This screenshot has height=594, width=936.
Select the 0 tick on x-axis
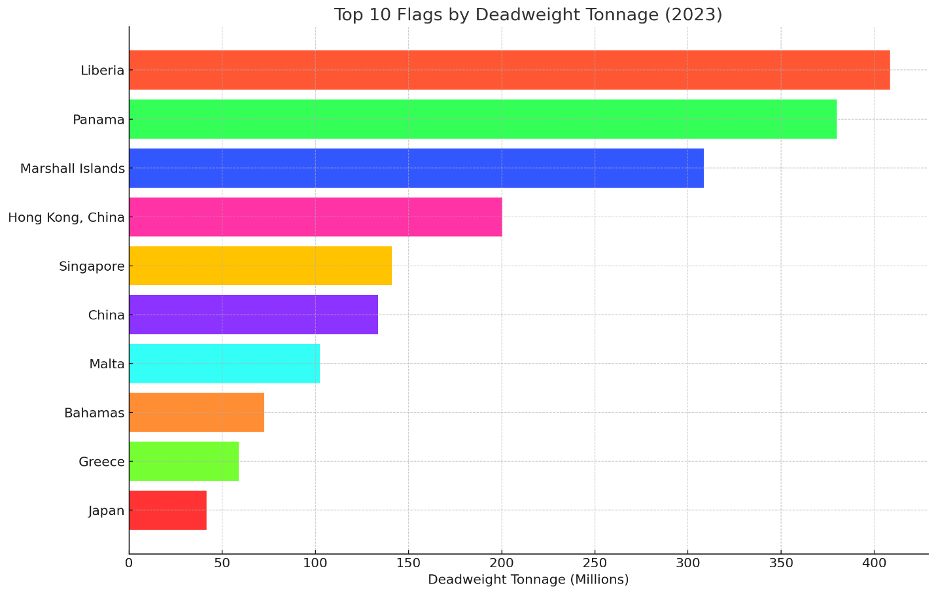(x=129, y=563)
